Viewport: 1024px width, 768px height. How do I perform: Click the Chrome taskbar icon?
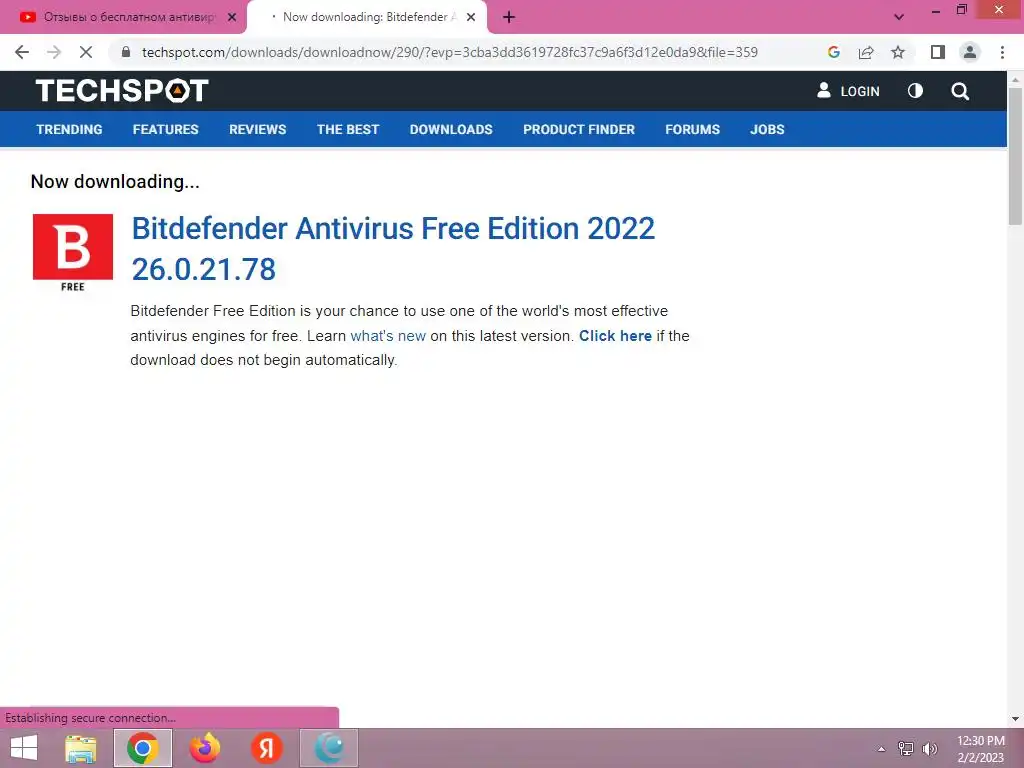click(143, 748)
